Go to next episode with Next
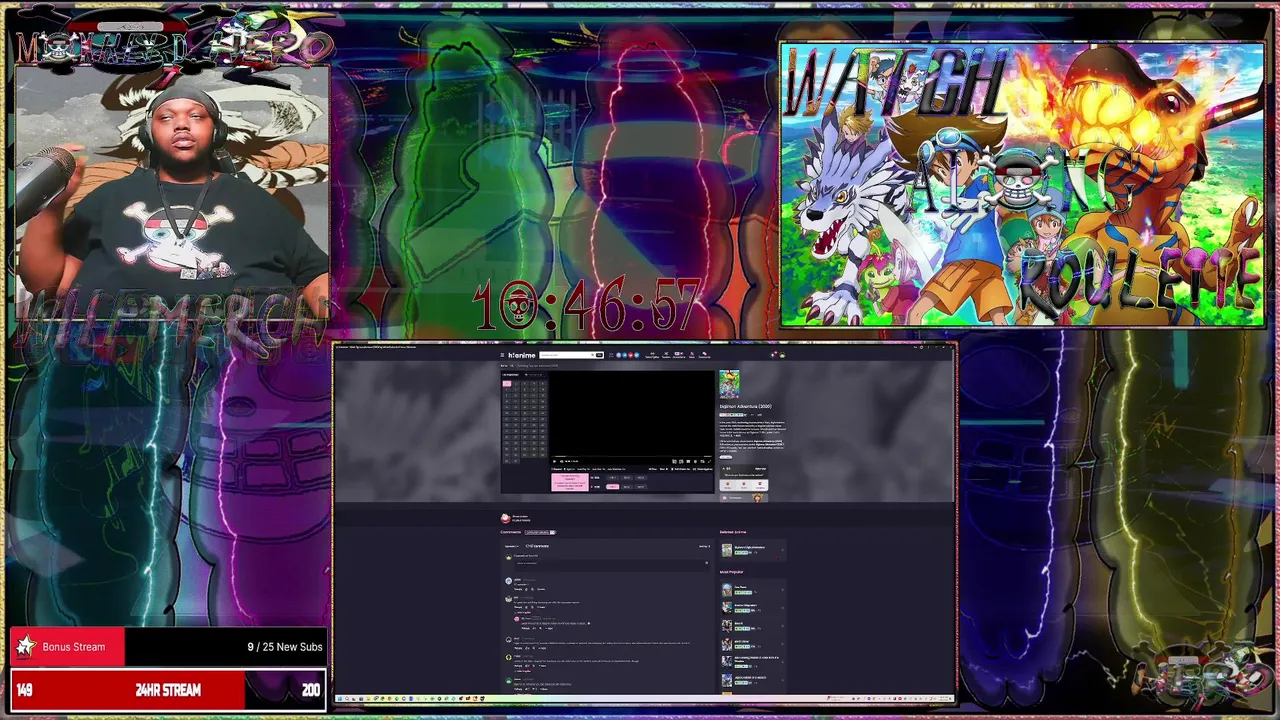Viewport: 1280px width, 720px height. tap(664, 469)
